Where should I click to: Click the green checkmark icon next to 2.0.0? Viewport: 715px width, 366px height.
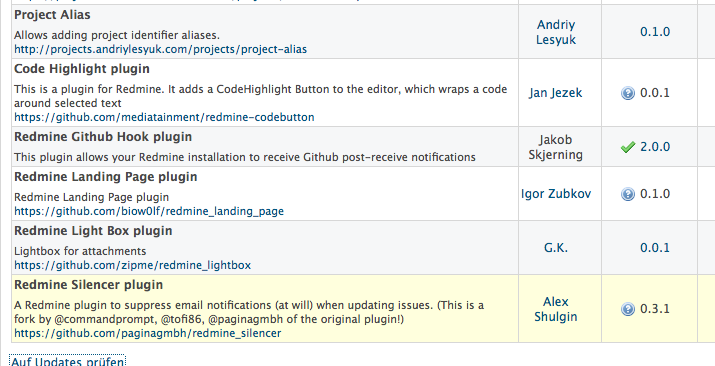627,147
